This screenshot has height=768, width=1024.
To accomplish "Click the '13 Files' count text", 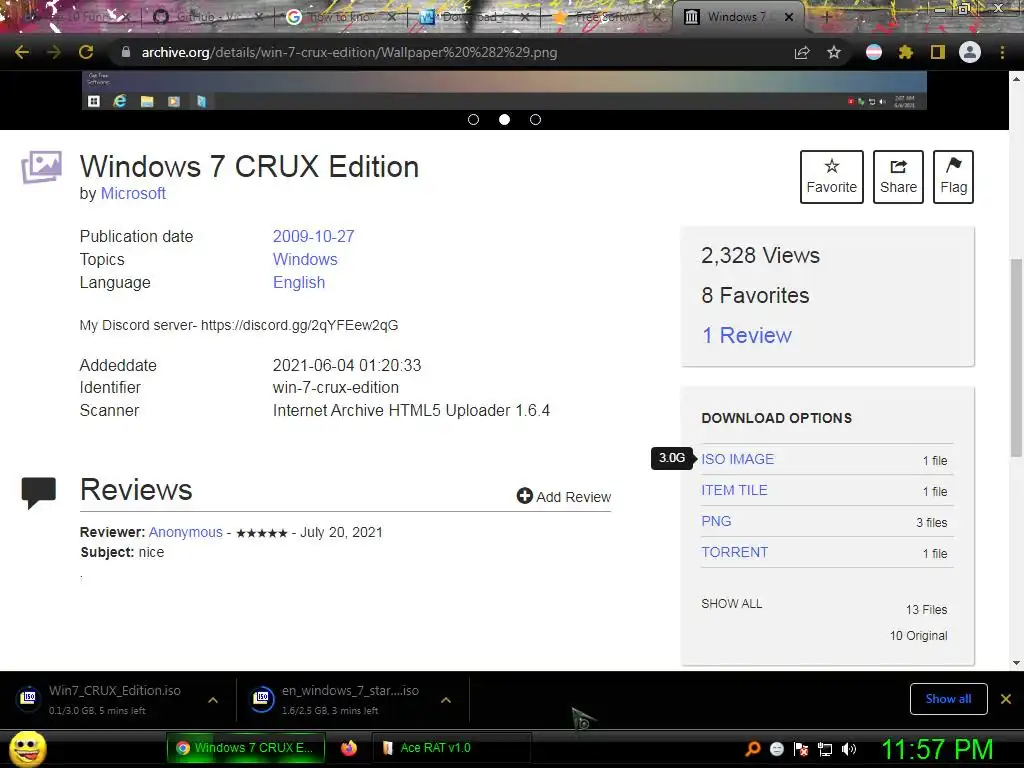I will (x=926, y=609).
